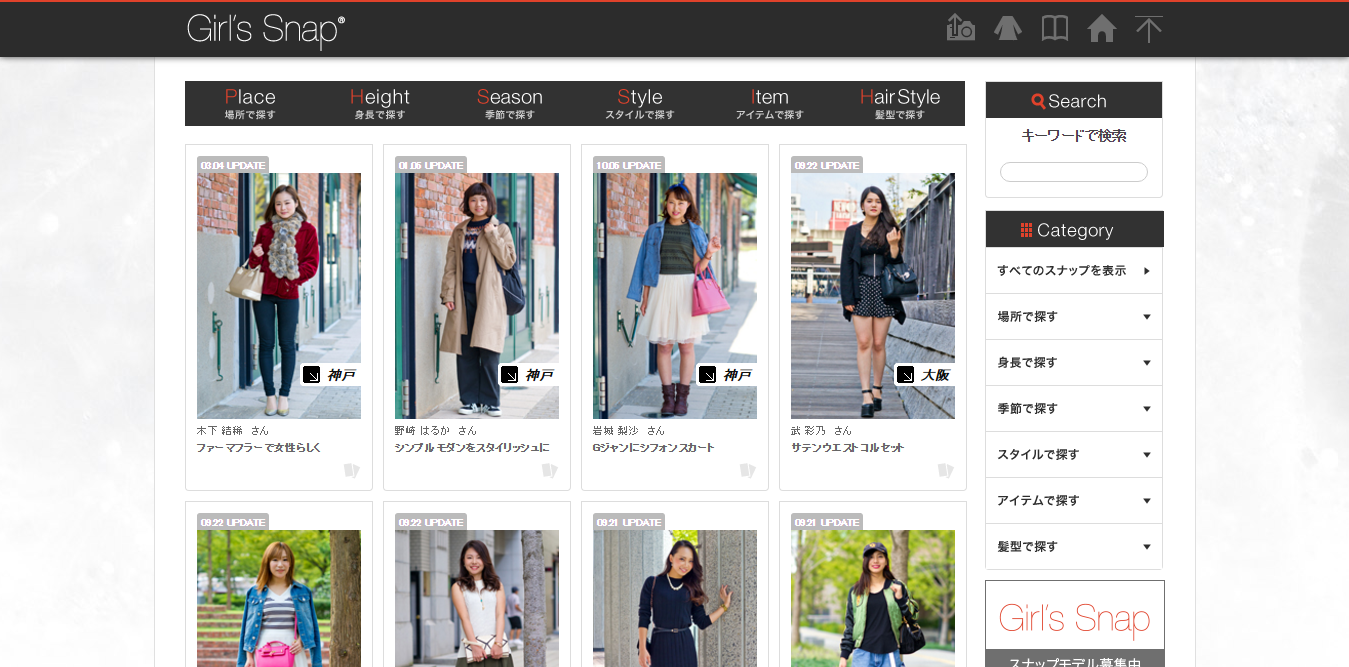Click the name 野崎 はるか さん
1349x667 pixels.
[436, 430]
